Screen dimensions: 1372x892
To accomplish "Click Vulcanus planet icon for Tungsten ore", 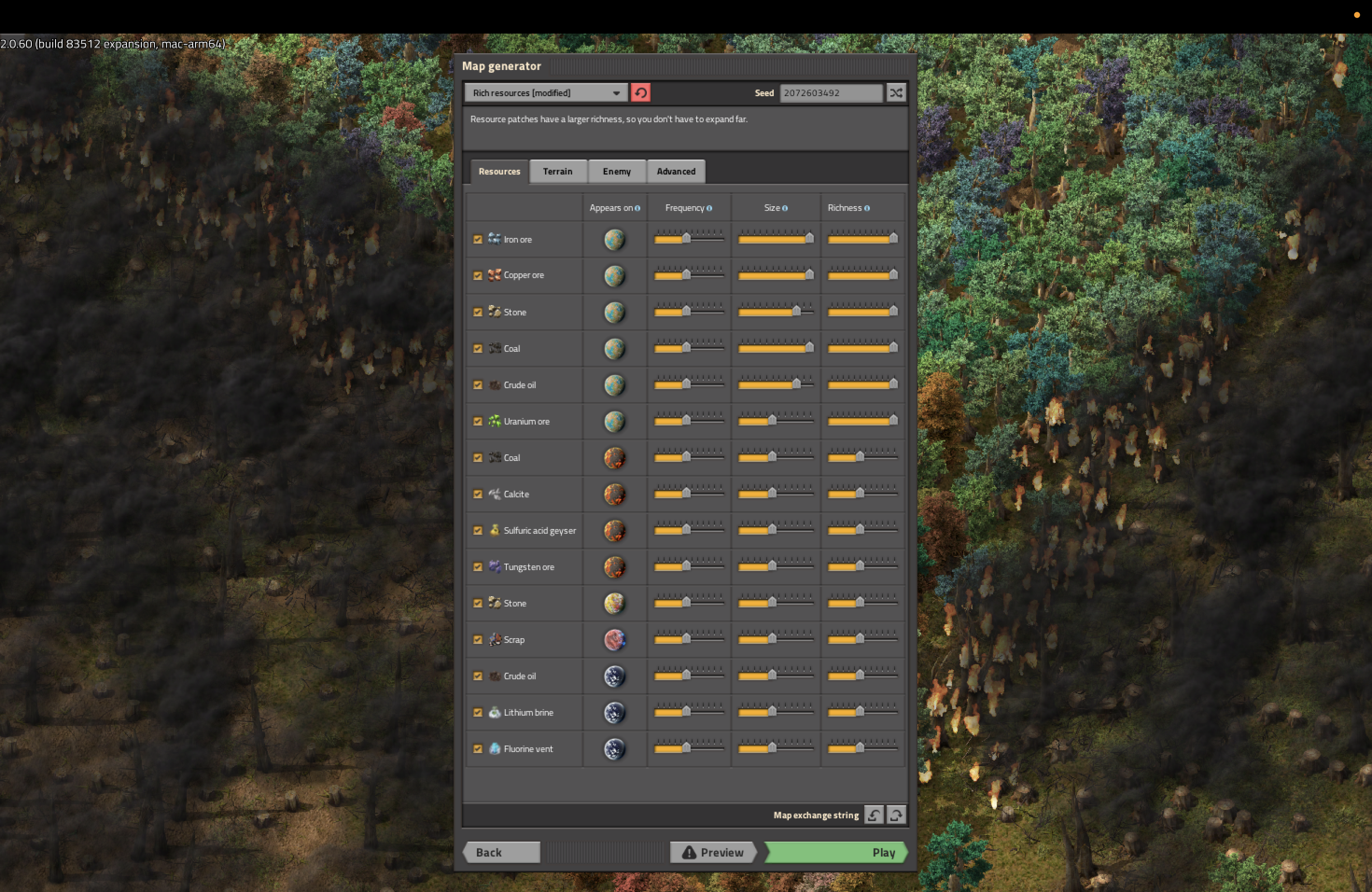I will (x=615, y=567).
